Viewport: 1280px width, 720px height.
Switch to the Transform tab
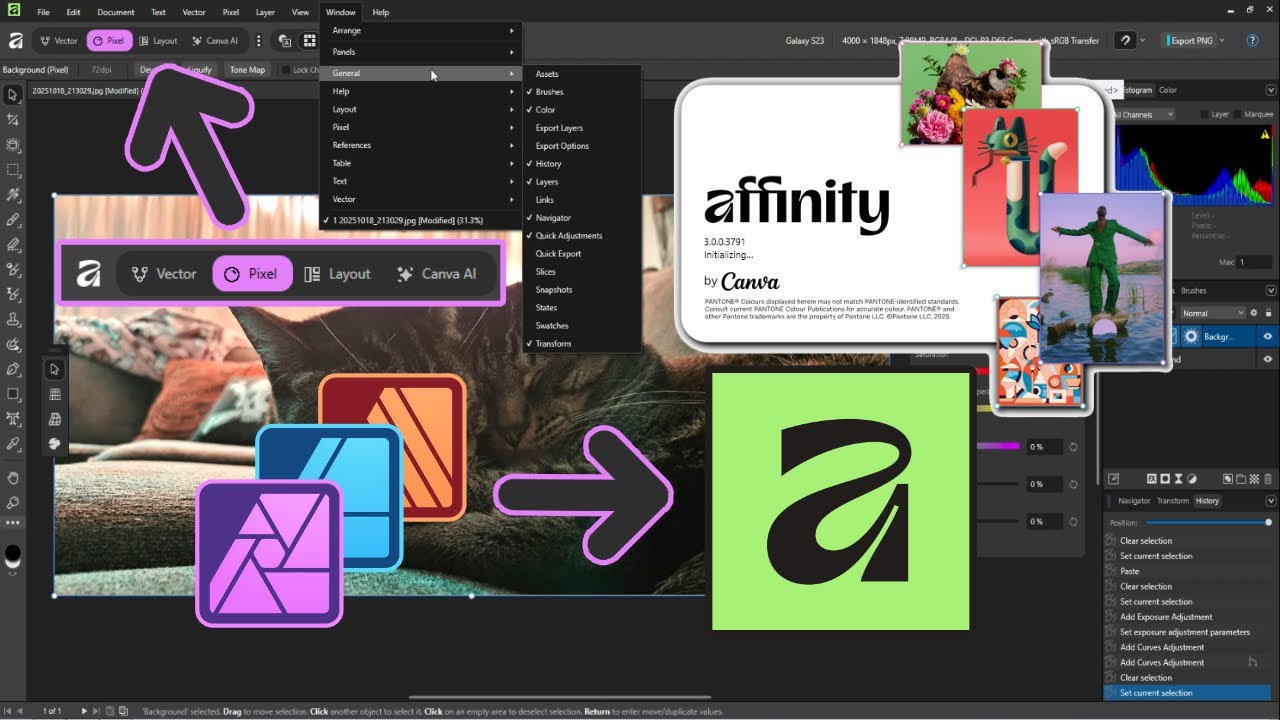pos(1173,501)
